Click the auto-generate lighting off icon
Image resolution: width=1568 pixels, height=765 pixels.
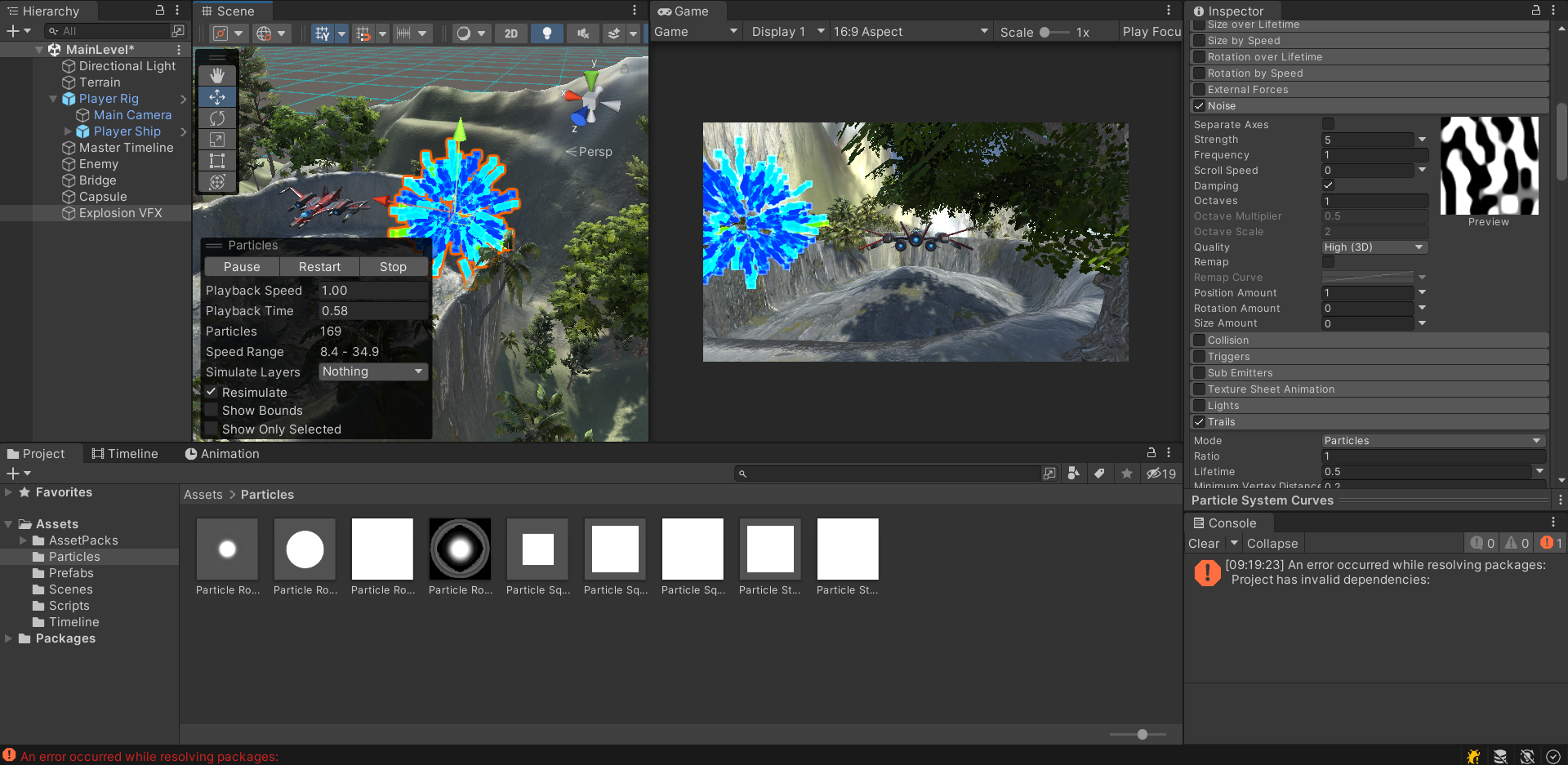click(1527, 756)
